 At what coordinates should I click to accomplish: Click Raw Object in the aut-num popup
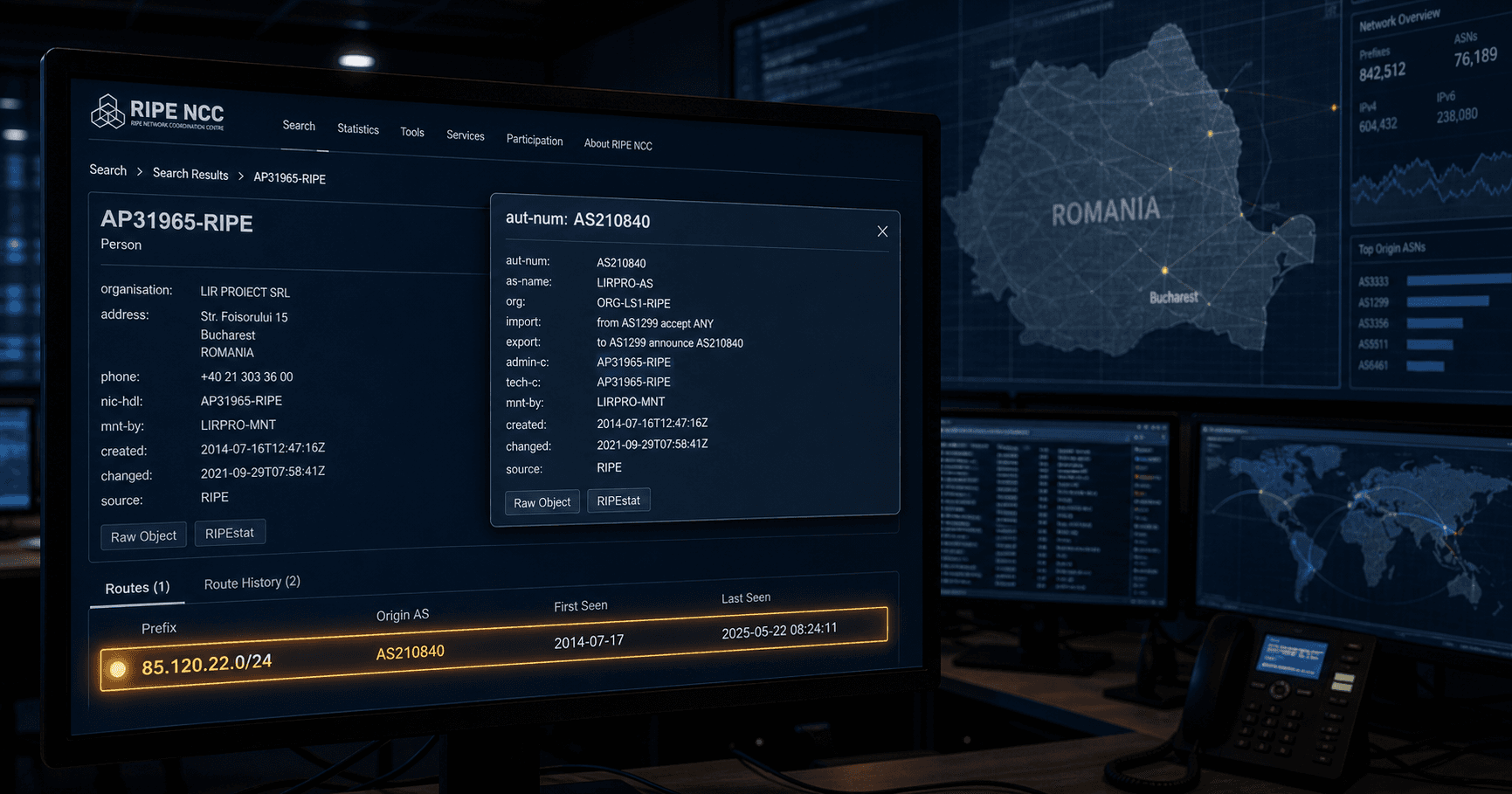[x=542, y=502]
